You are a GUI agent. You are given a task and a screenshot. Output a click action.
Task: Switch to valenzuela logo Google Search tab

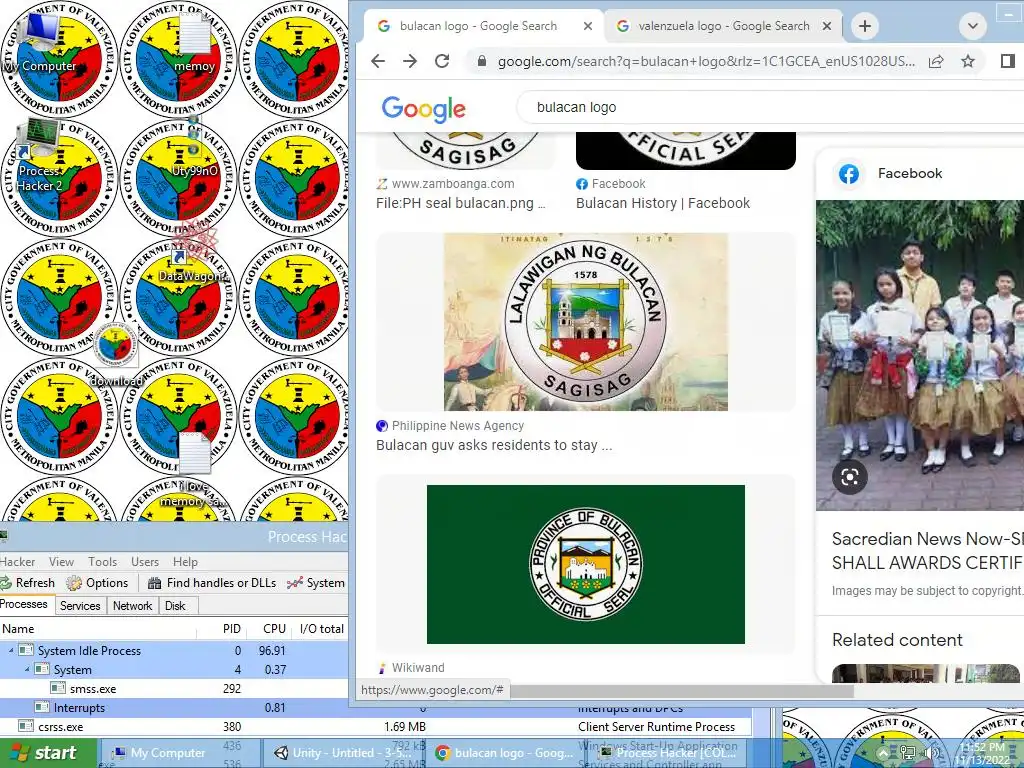pos(723,26)
